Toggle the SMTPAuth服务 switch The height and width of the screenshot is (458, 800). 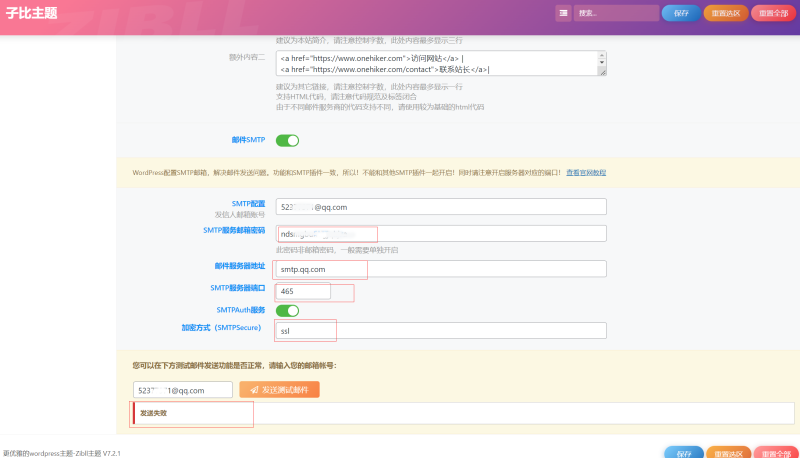coord(287,311)
